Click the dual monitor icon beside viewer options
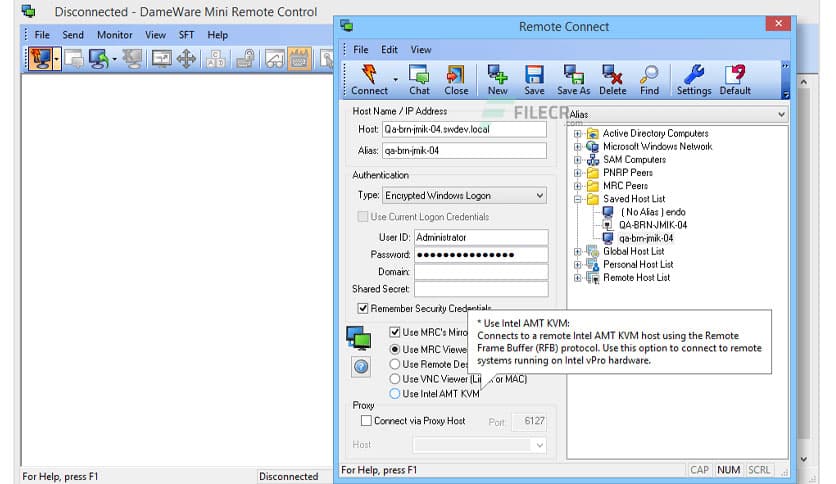 [x=359, y=338]
